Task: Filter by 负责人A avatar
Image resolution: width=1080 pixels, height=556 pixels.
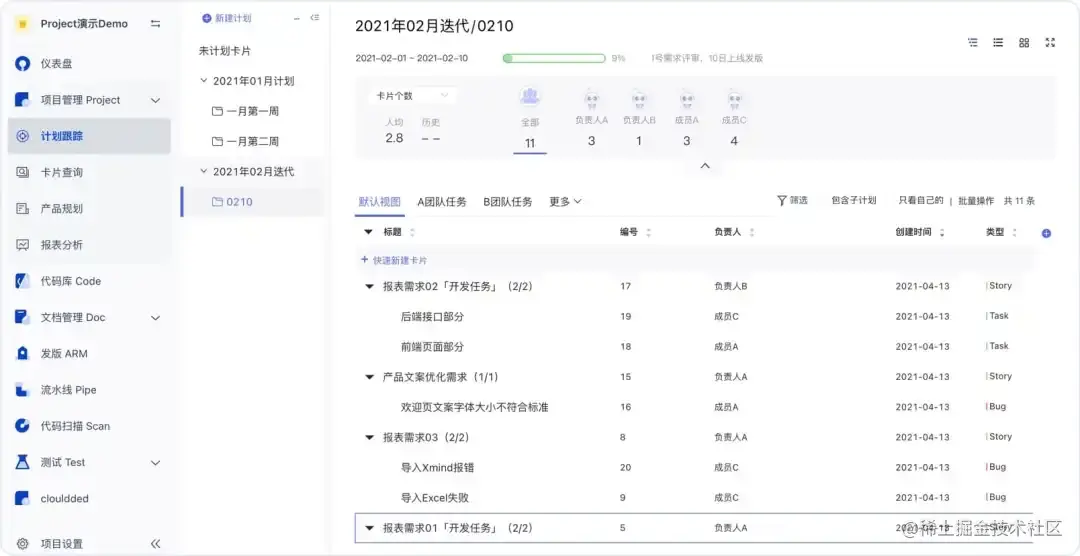Action: tap(592, 100)
